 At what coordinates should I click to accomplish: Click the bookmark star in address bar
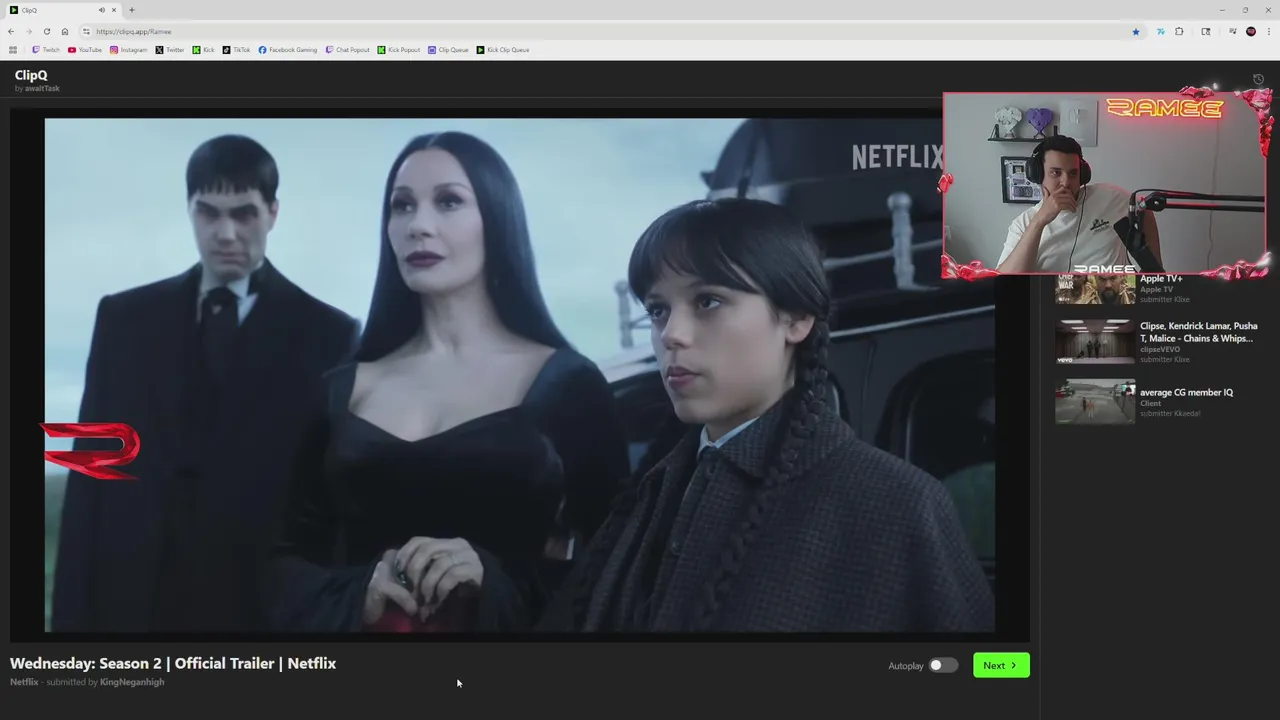tap(1136, 31)
